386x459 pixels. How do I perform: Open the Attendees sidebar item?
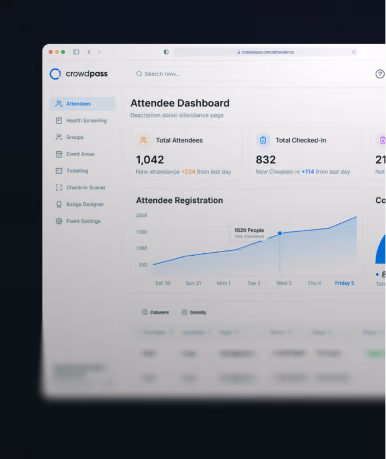click(x=83, y=104)
